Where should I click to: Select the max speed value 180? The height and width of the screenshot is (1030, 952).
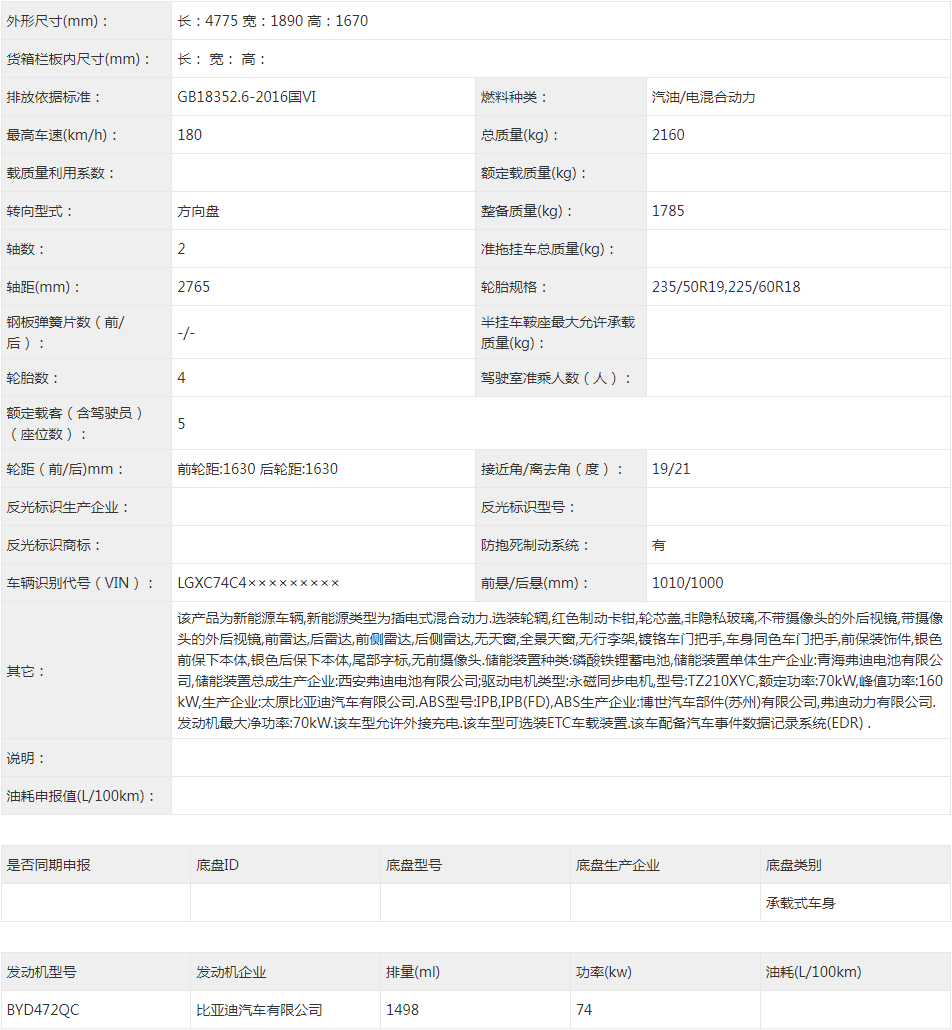[189, 135]
